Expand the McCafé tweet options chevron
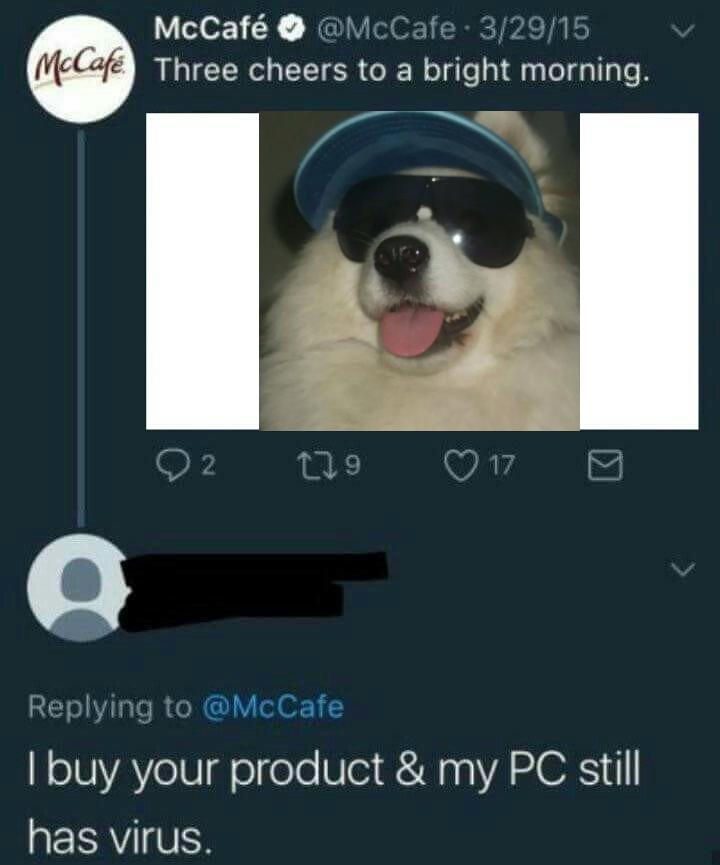Screen dimensions: 720x865 pyautogui.click(x=683, y=31)
